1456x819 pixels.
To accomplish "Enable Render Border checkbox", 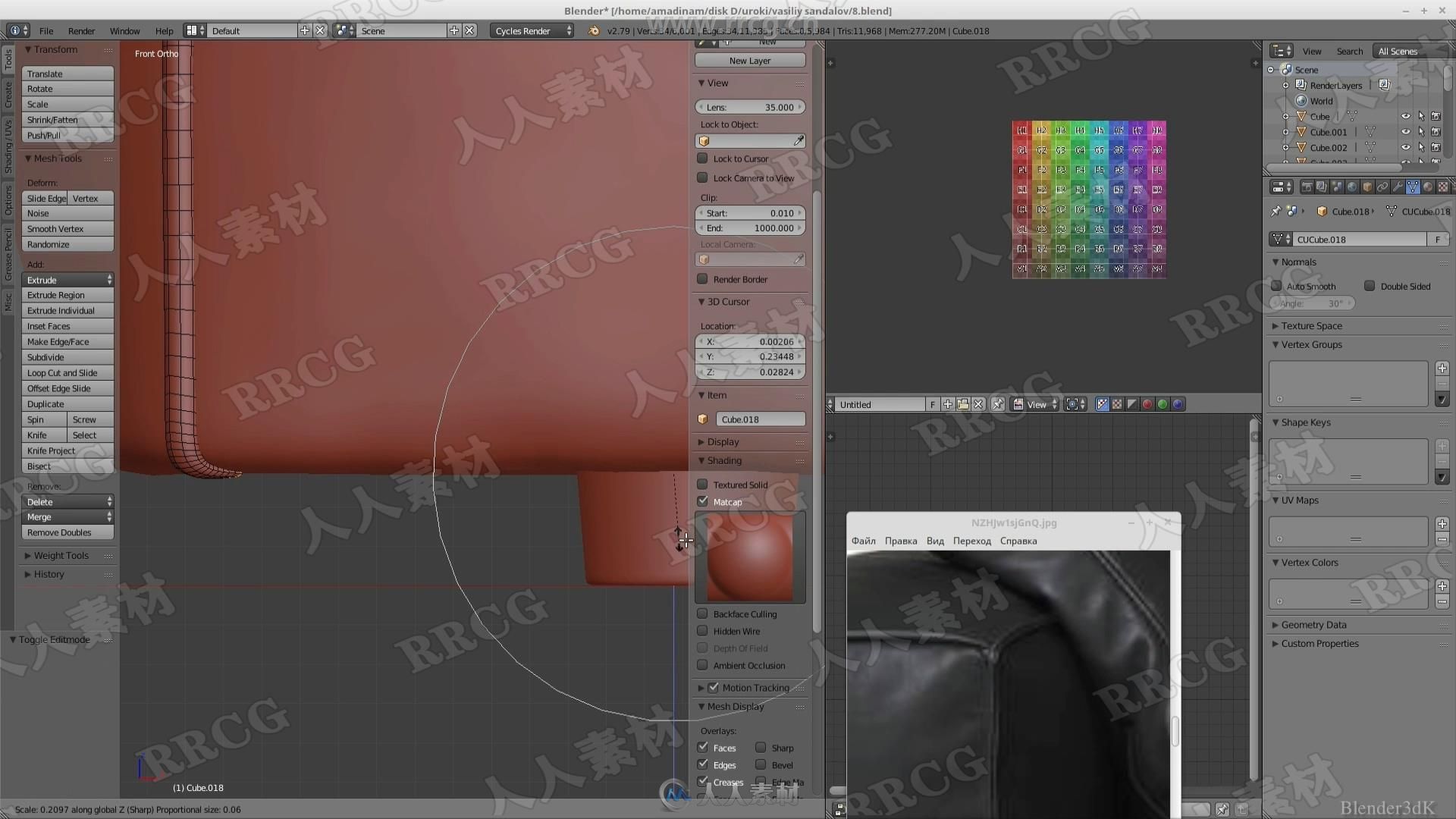I will (702, 279).
